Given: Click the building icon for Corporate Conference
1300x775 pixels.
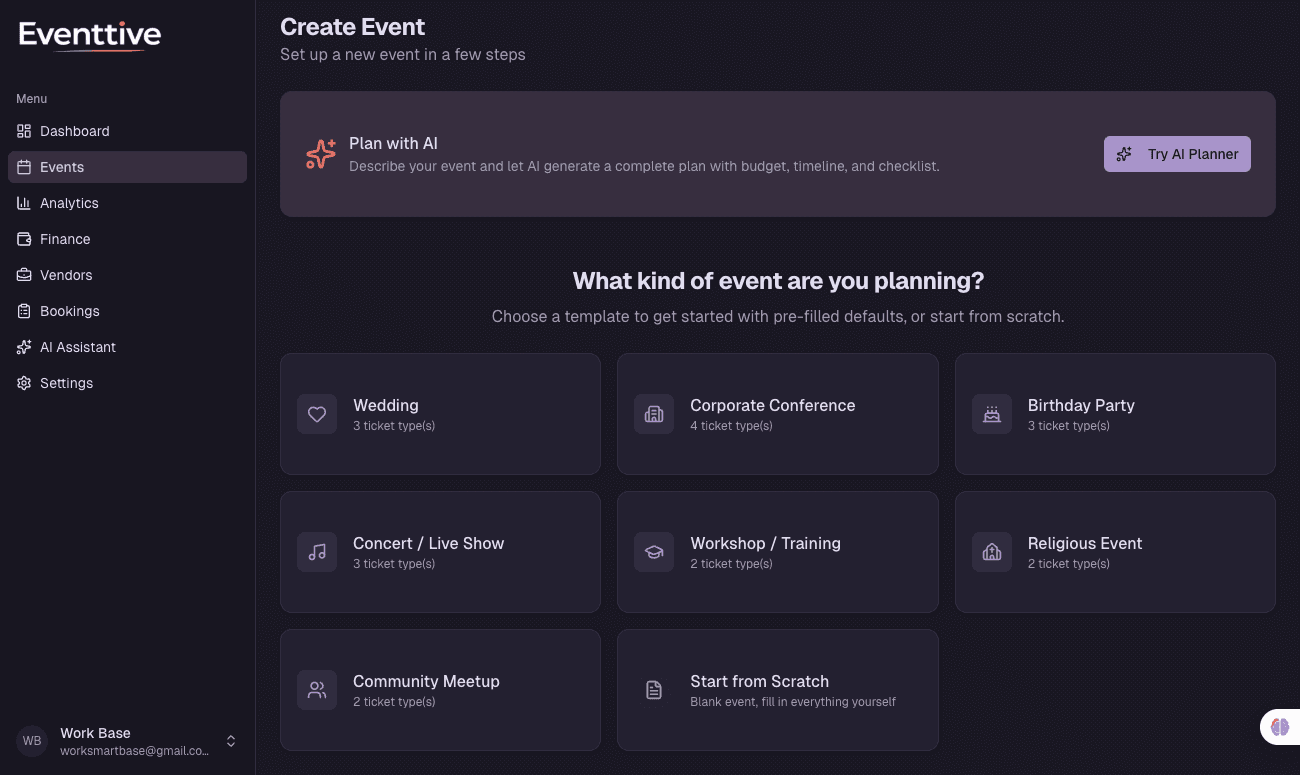Looking at the screenshot, I should pyautogui.click(x=654, y=414).
